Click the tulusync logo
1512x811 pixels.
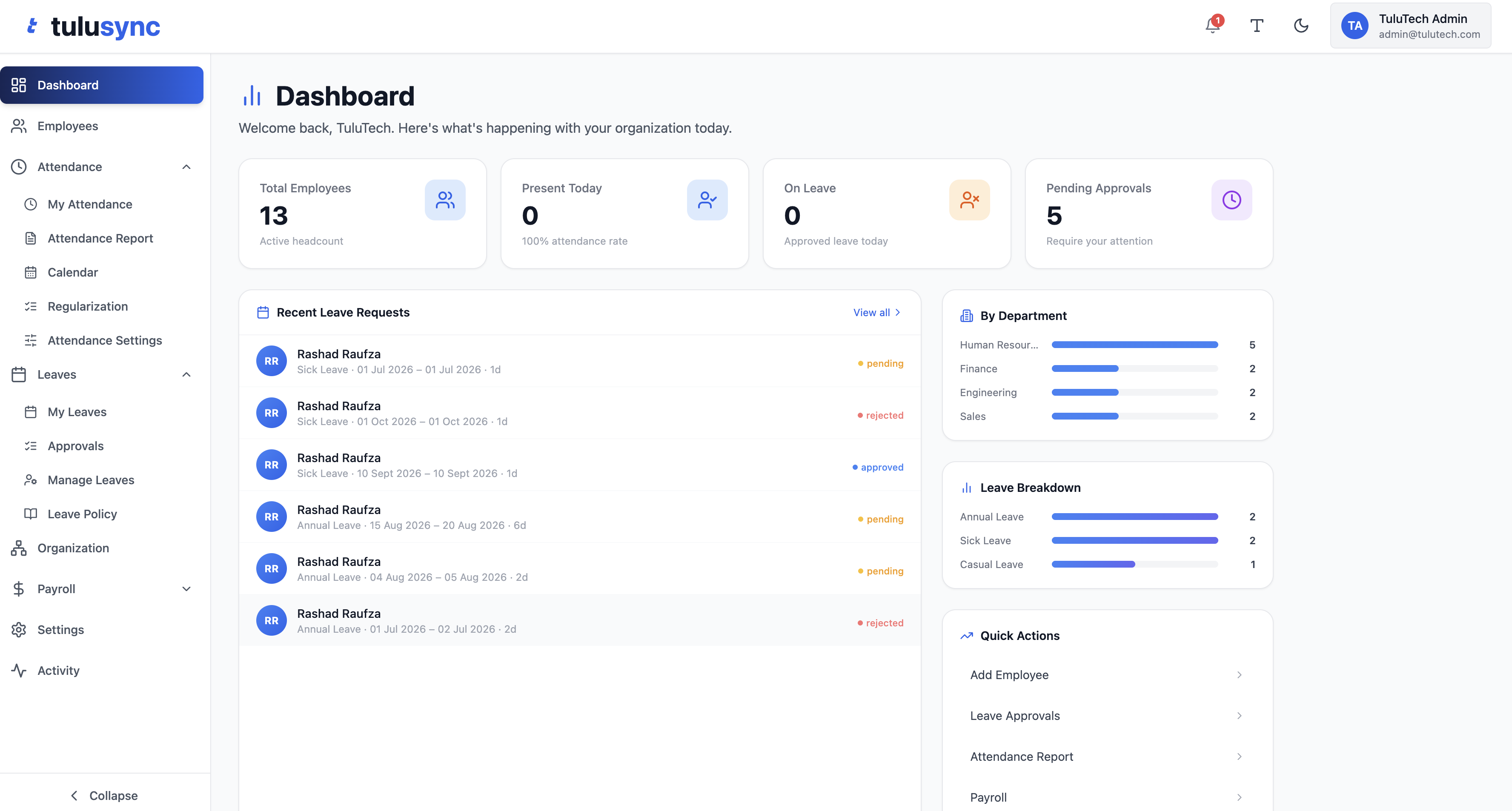tap(94, 26)
